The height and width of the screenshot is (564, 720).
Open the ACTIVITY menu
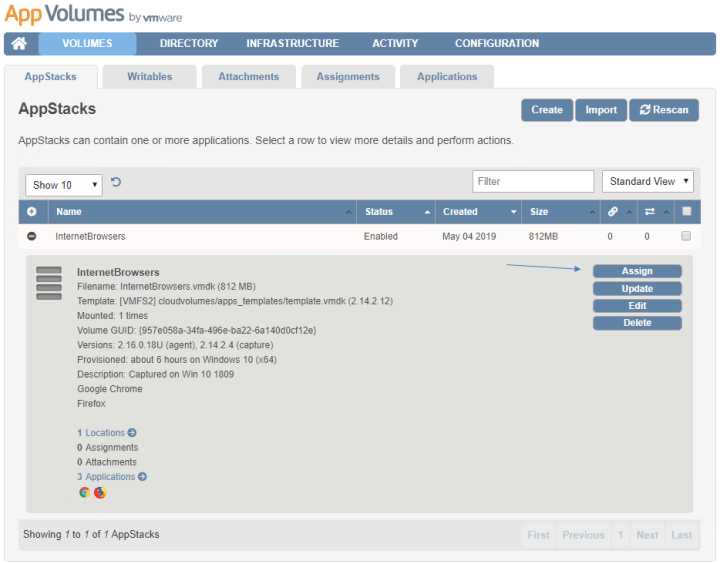coord(395,44)
